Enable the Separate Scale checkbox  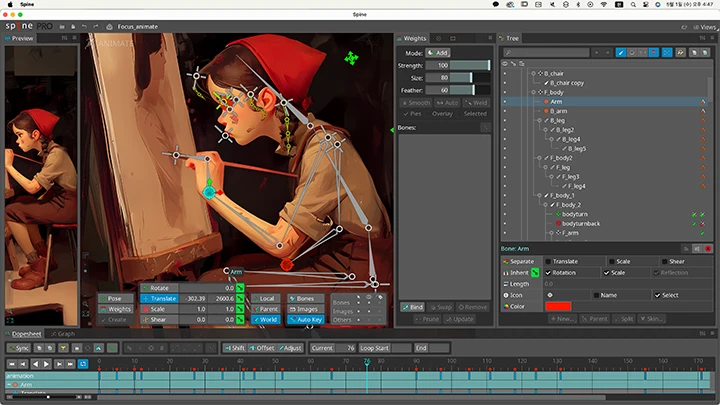(x=611, y=261)
